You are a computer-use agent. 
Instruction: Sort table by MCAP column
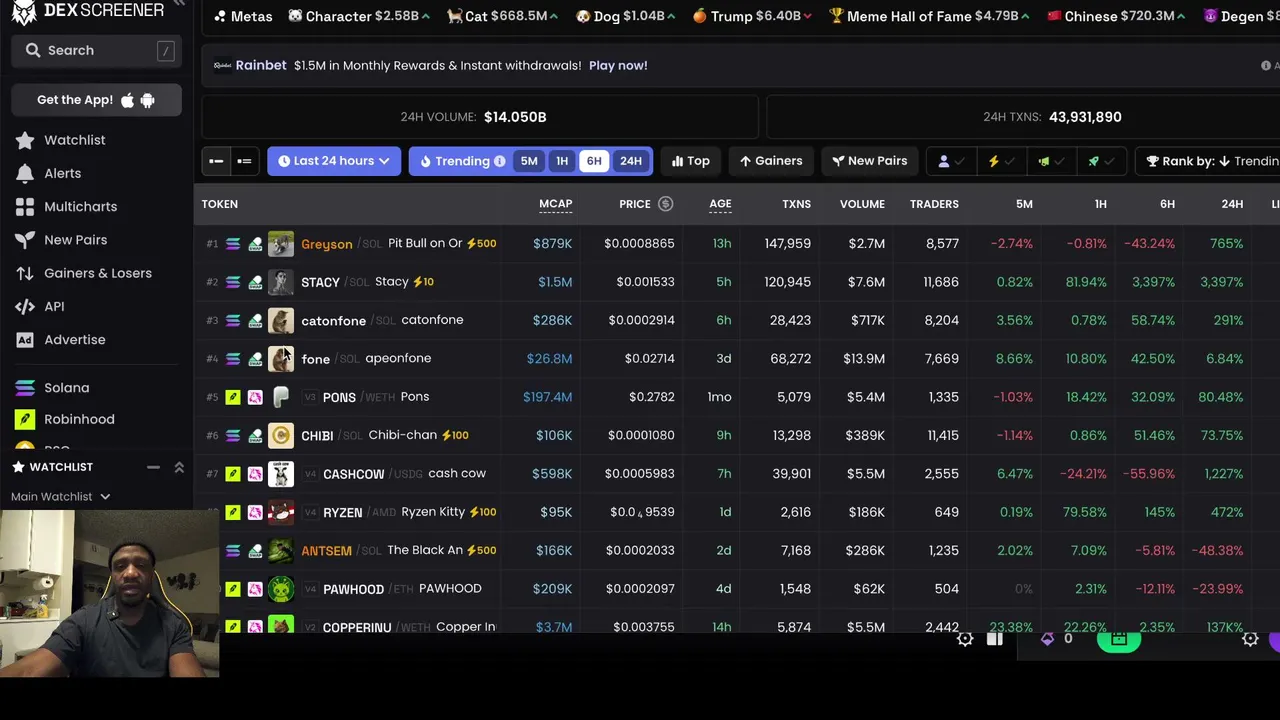tap(556, 204)
